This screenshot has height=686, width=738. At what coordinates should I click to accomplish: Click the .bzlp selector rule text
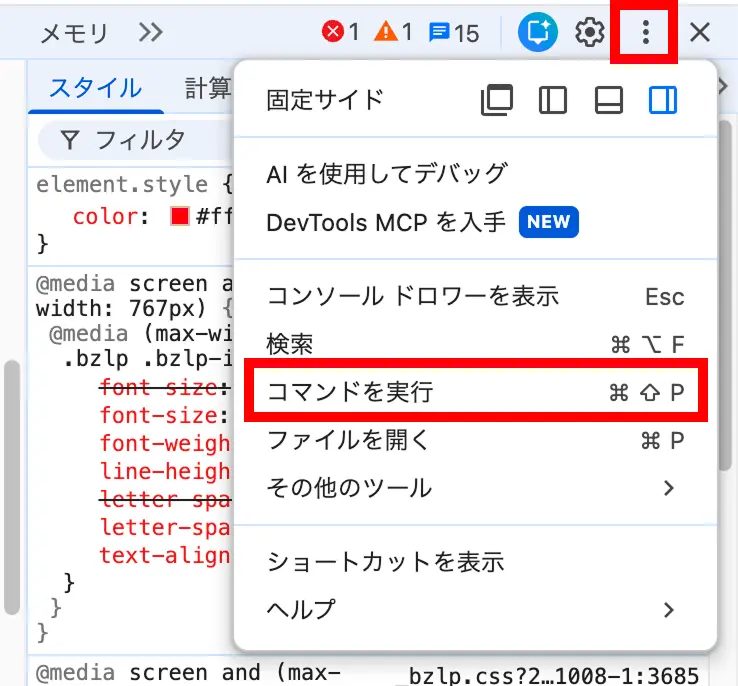[x=148, y=359]
